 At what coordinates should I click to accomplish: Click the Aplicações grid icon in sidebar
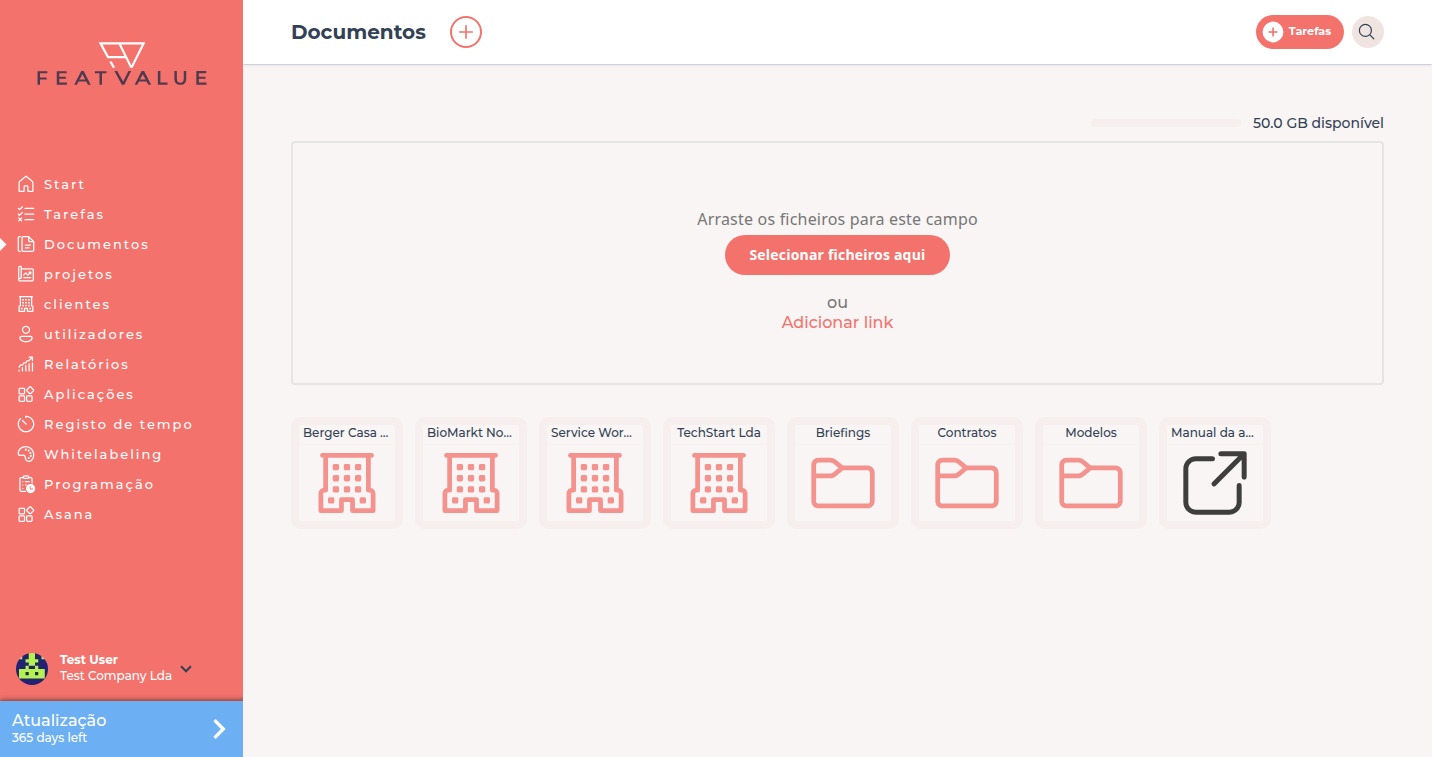[26, 394]
